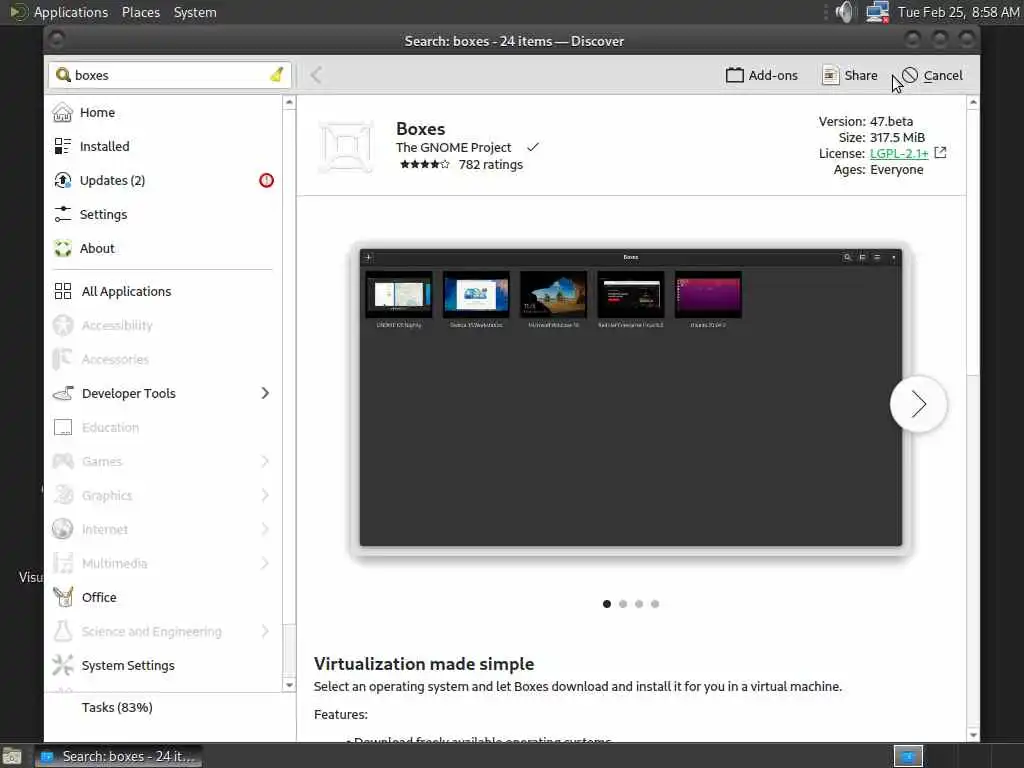Select the fourth screenshot pagination dot

pyautogui.click(x=655, y=604)
